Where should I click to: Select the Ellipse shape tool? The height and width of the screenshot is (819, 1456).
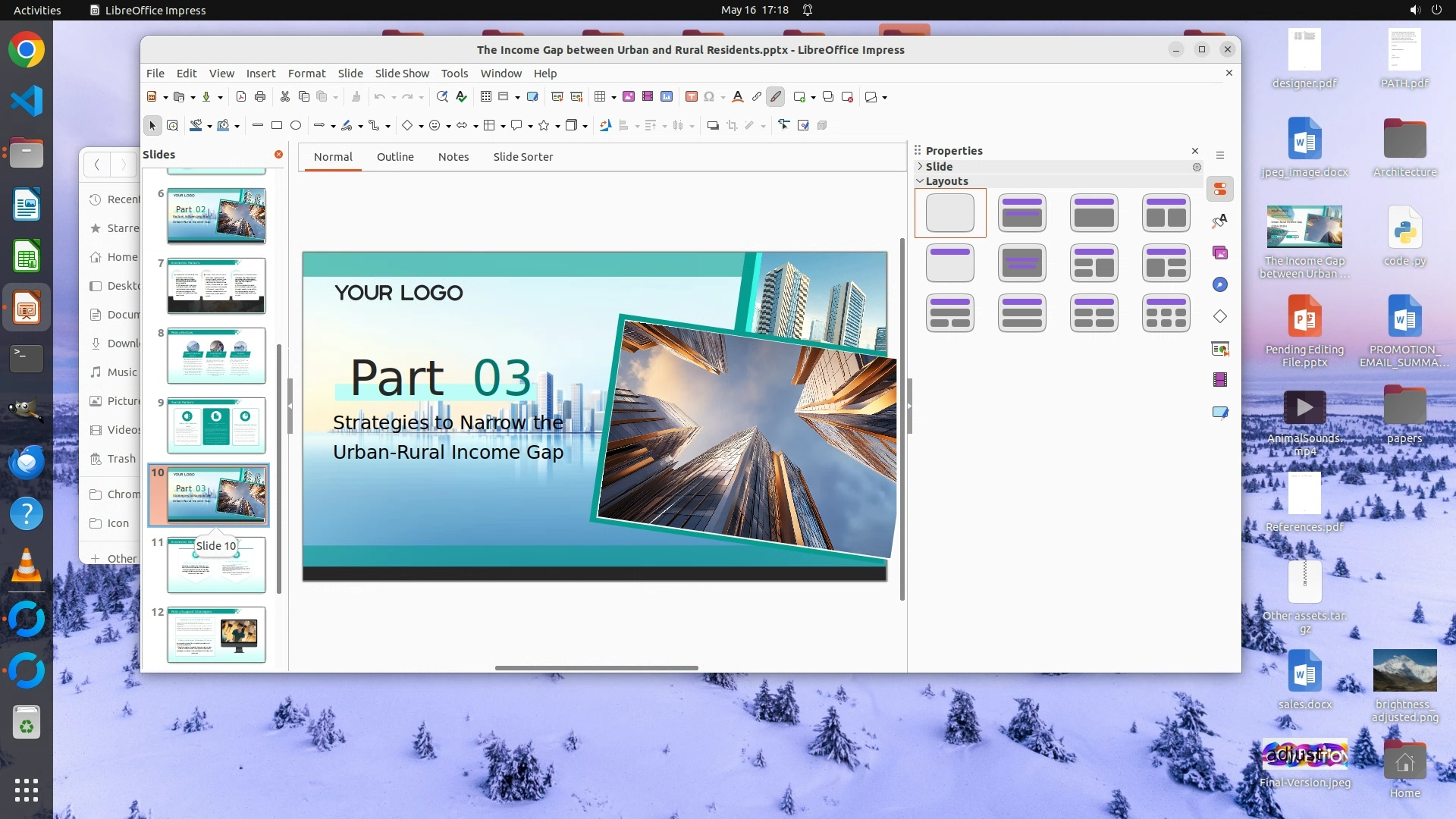coord(296,125)
